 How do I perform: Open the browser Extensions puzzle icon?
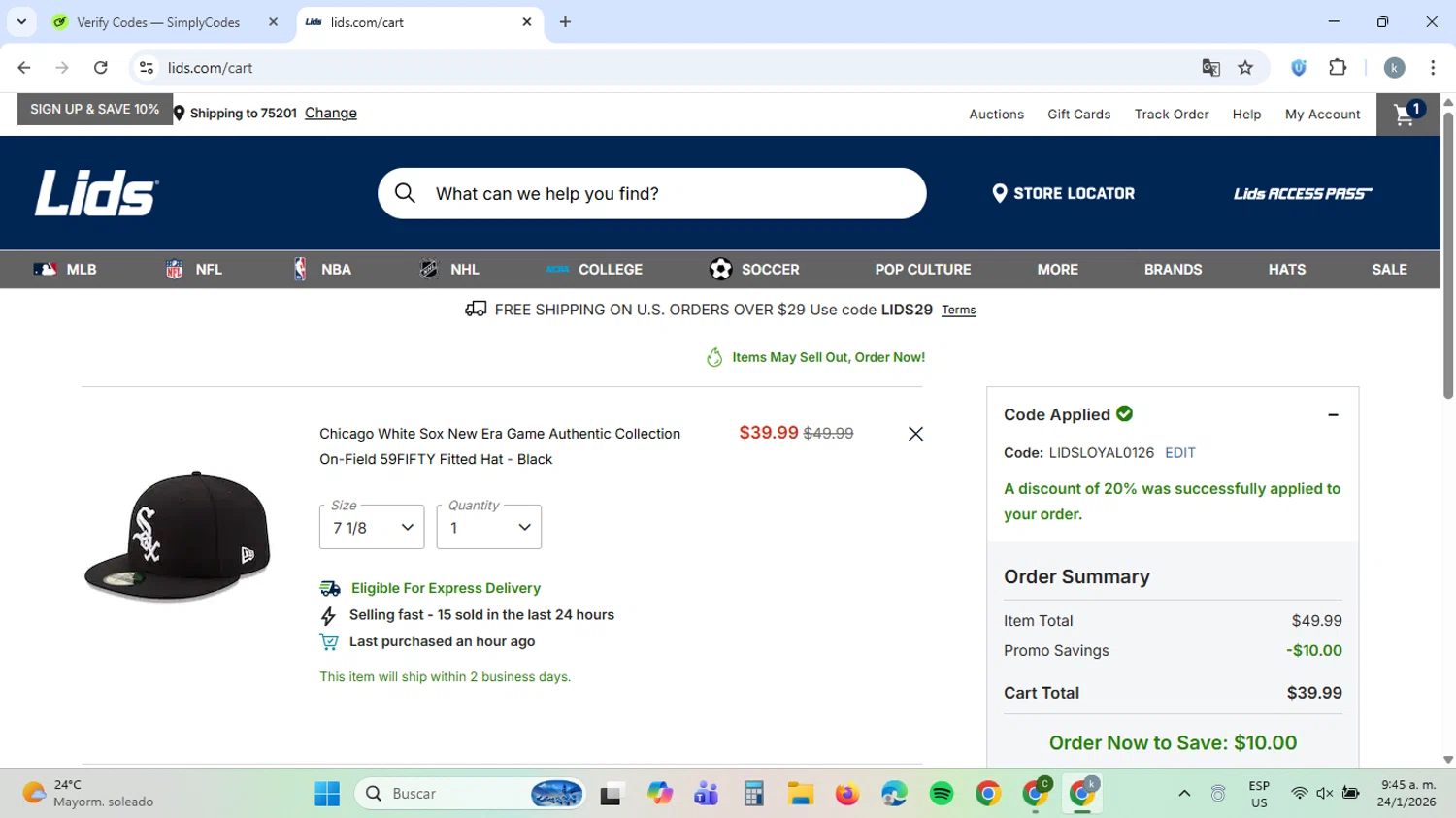click(x=1338, y=68)
